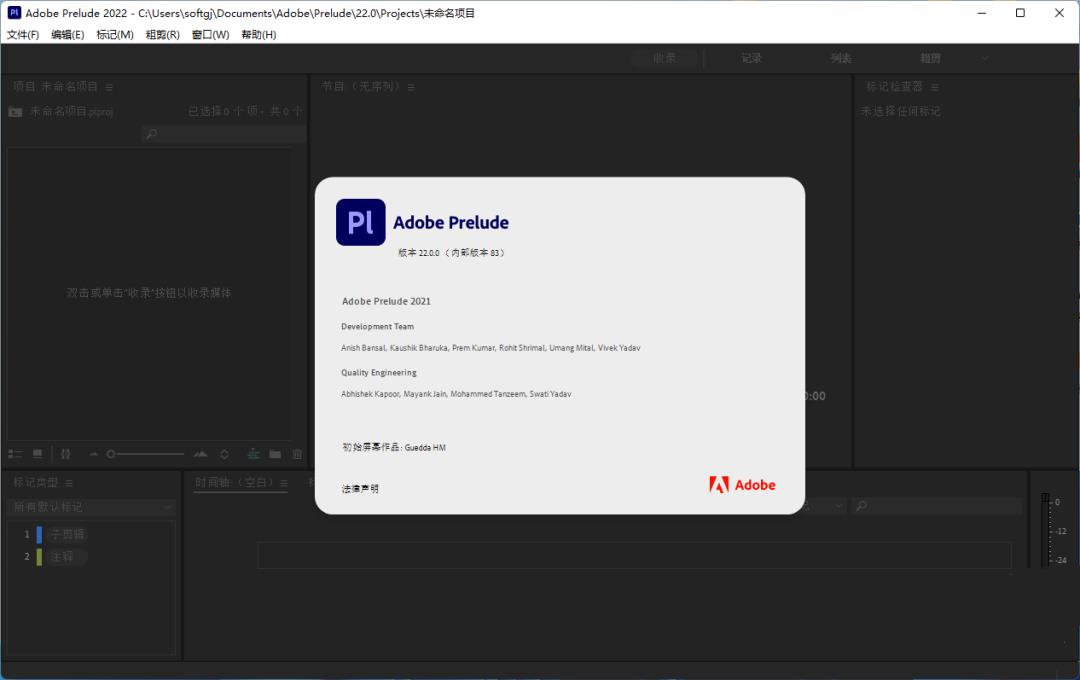Click the green marker color swatch
The height and width of the screenshot is (680, 1080).
pos(39,557)
